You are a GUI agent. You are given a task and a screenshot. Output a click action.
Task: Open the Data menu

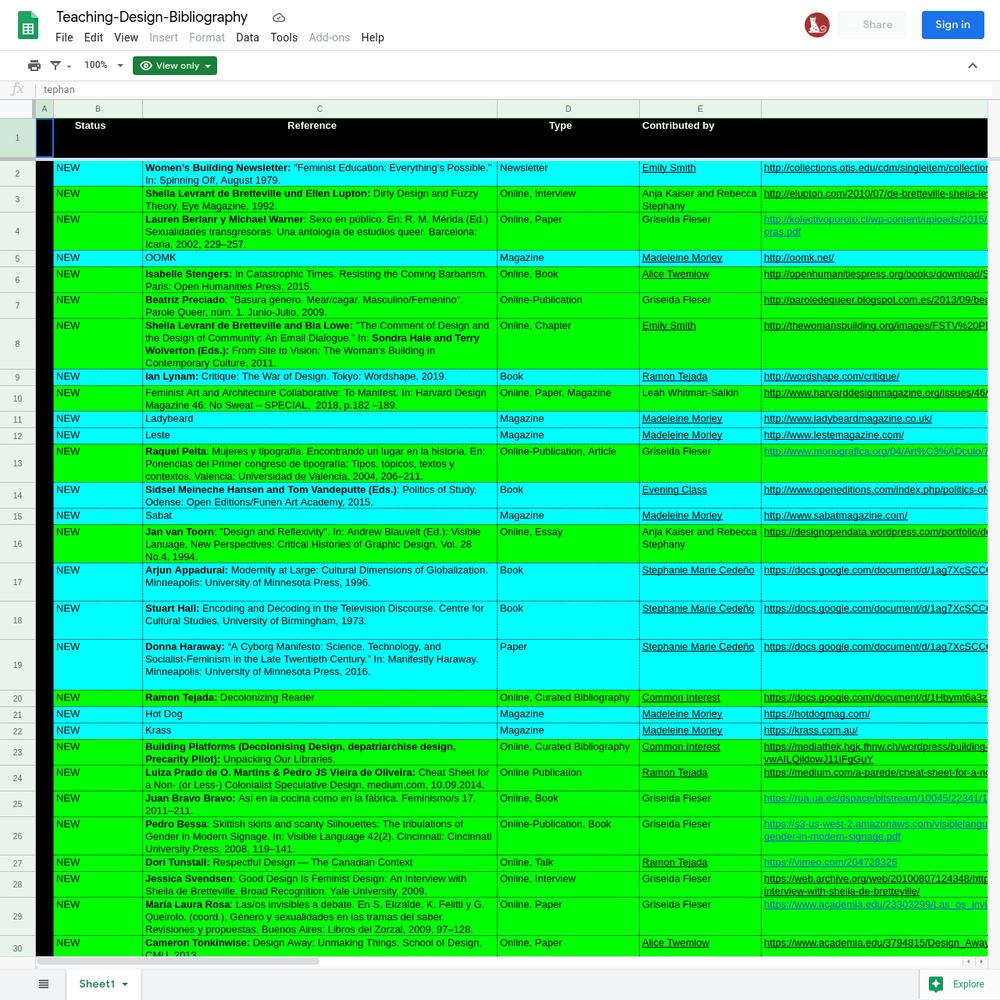247,38
